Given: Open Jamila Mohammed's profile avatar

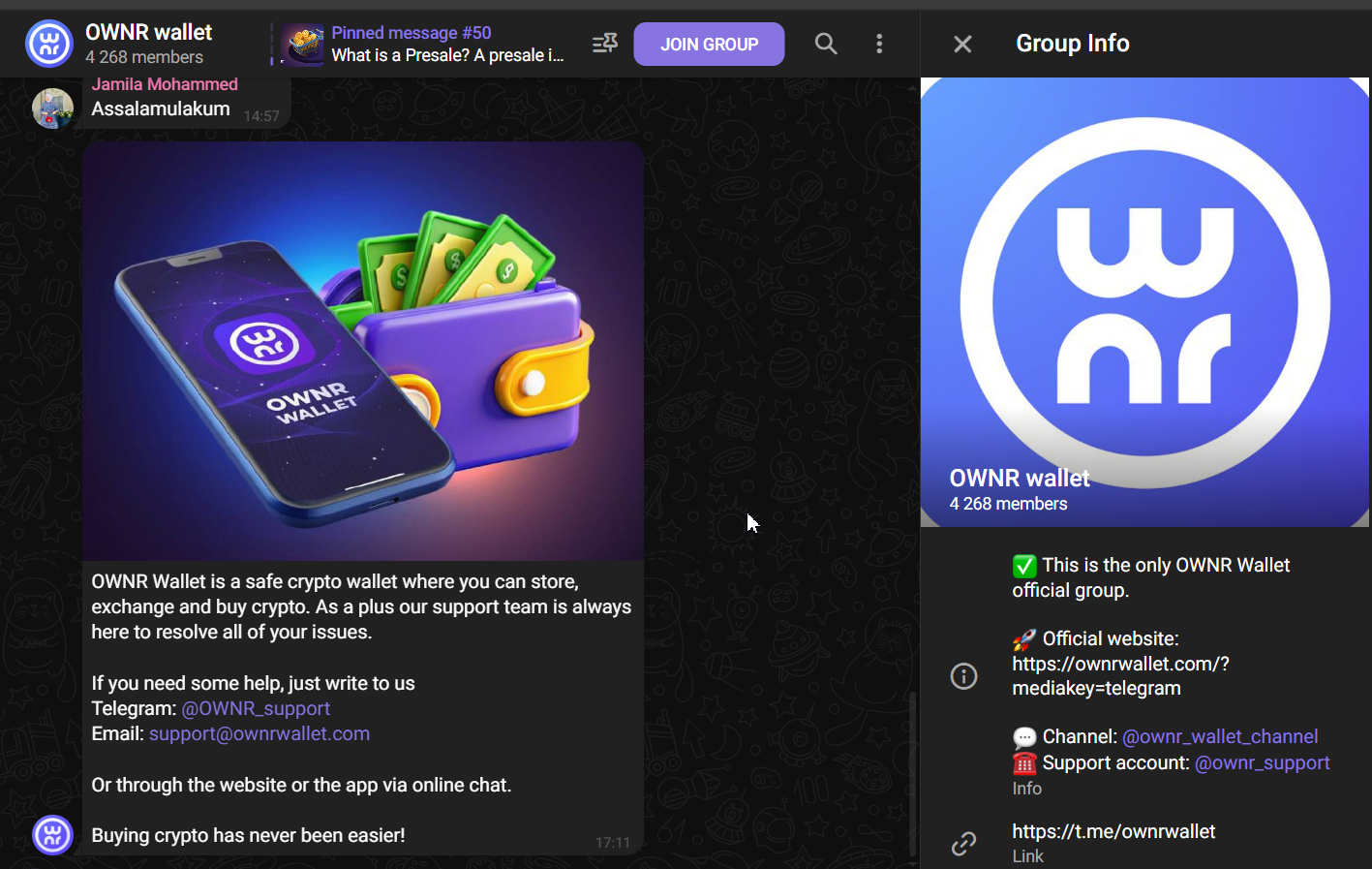Looking at the screenshot, I should point(52,109).
